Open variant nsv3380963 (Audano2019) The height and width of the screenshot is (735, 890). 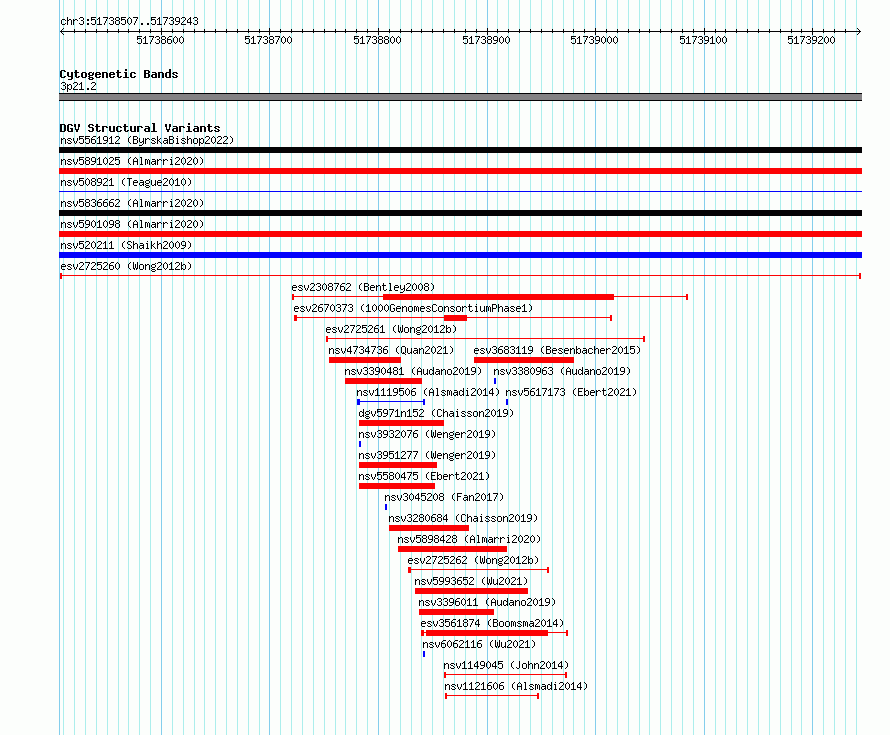coord(562,371)
